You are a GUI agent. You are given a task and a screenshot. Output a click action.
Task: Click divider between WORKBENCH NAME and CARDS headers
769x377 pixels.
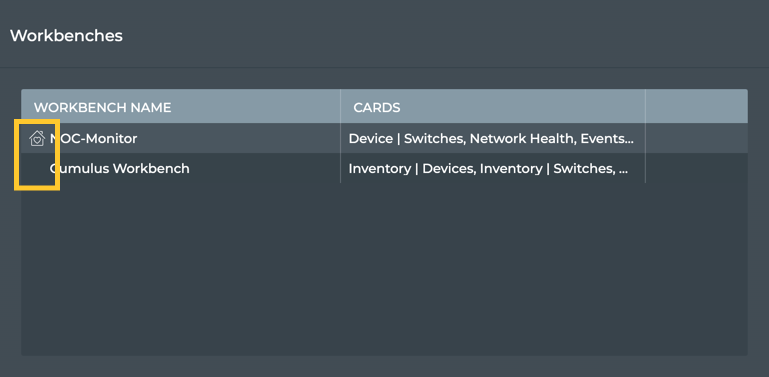340,106
